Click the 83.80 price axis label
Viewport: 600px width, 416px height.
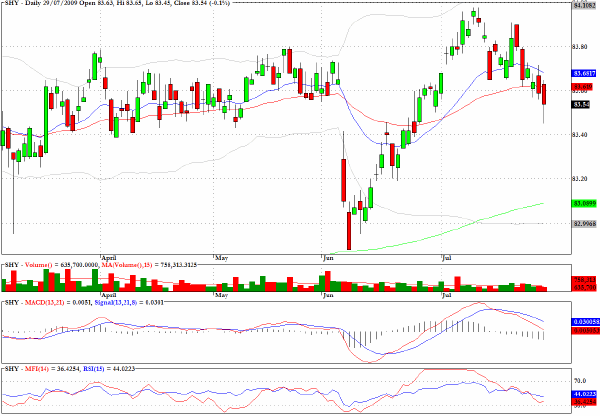click(x=579, y=47)
